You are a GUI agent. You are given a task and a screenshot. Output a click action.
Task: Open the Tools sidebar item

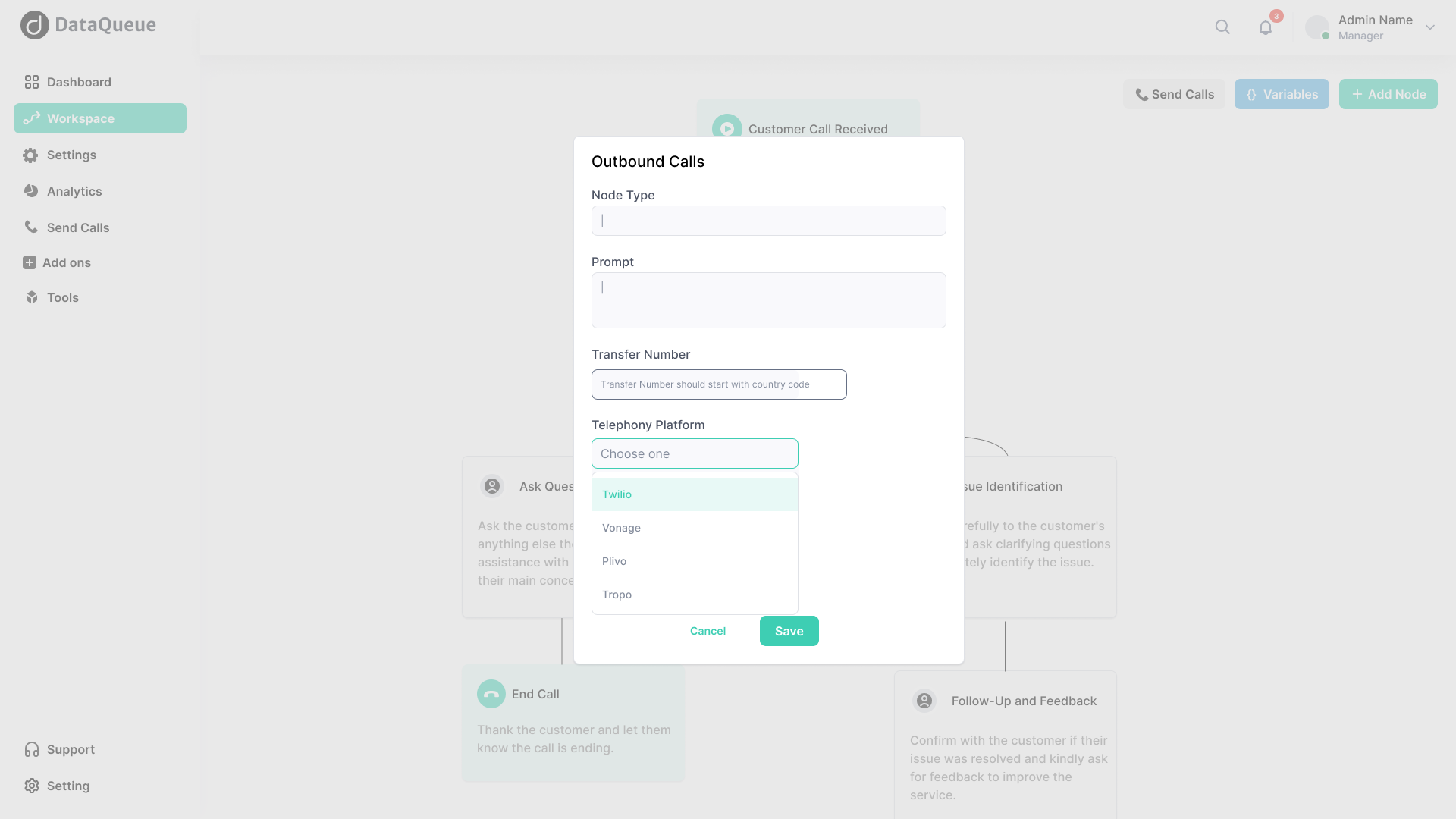click(62, 297)
